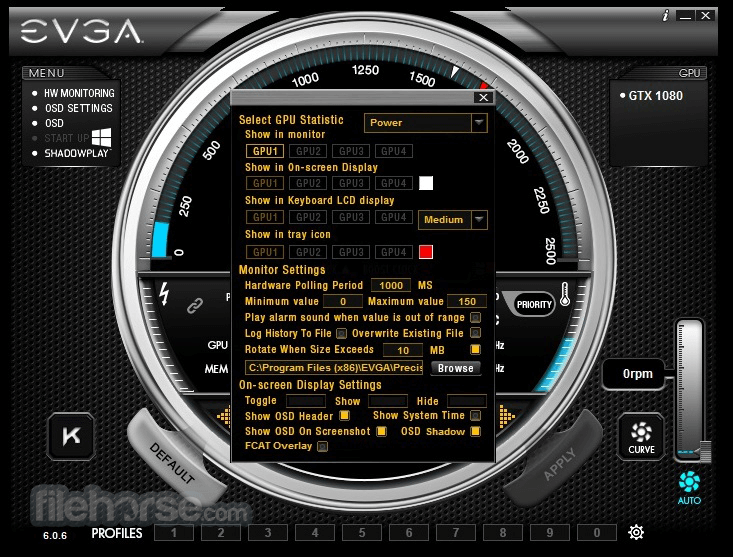
Task: Toggle Play alarm sound checkbox
Action: (x=475, y=318)
